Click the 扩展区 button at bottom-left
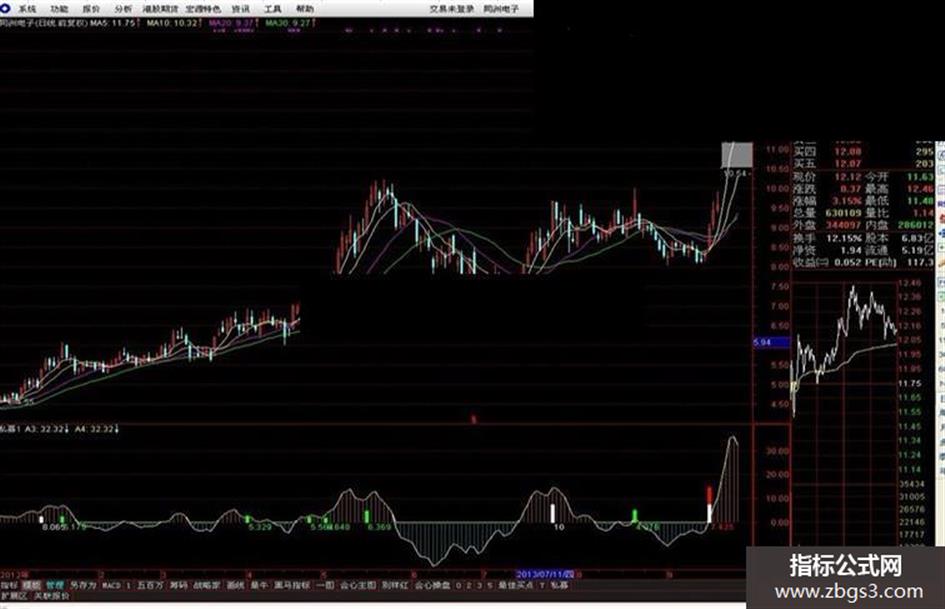This screenshot has height=609, width=945. coord(14,596)
